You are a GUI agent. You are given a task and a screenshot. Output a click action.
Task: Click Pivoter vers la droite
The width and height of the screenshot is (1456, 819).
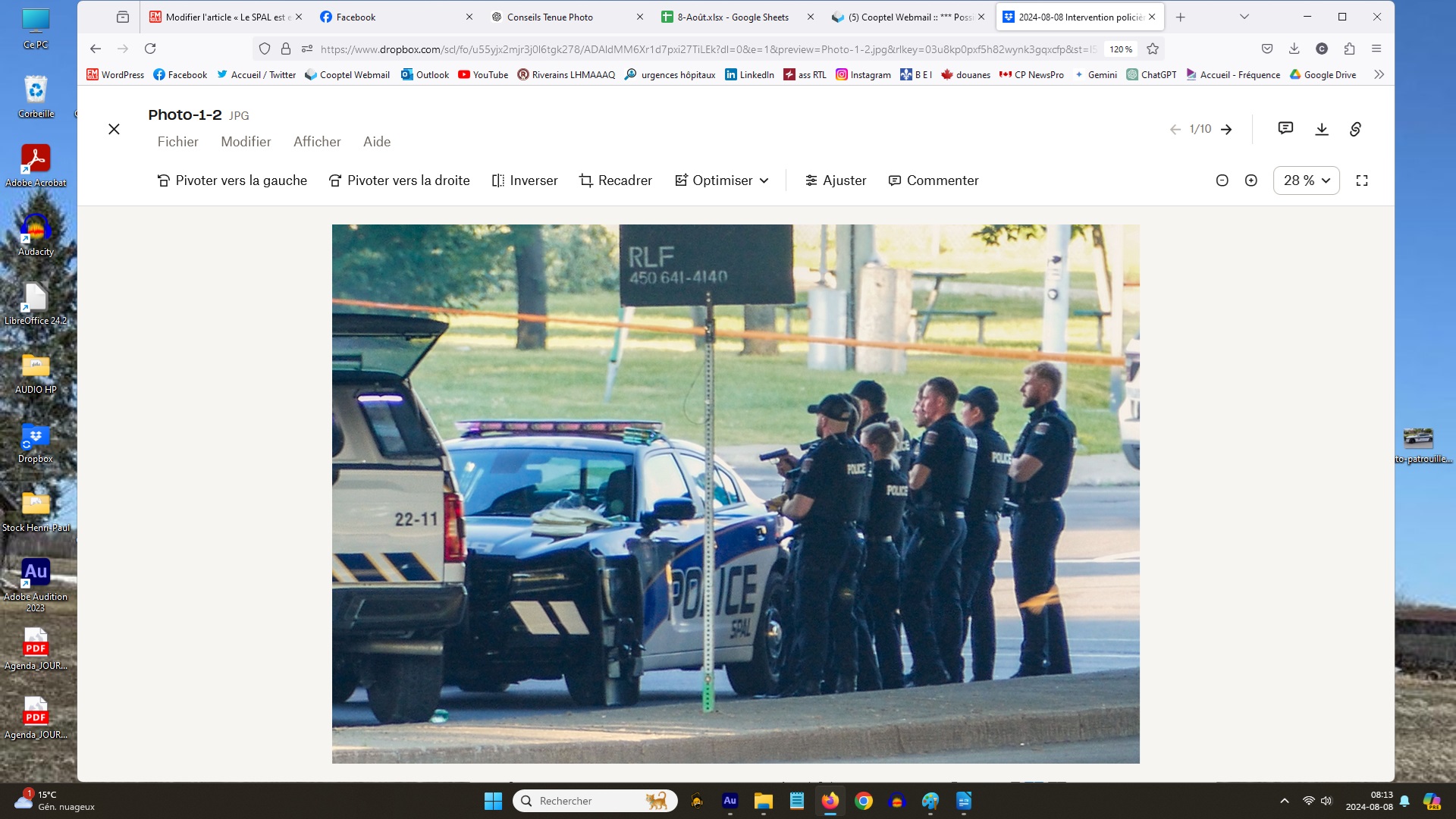(x=399, y=180)
